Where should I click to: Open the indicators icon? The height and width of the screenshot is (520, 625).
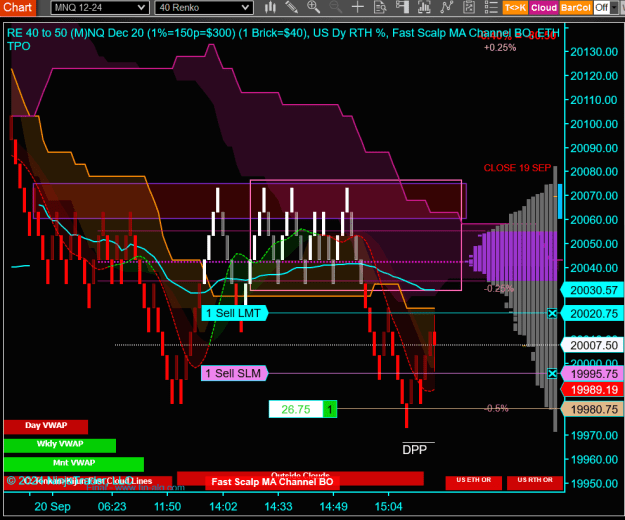[424, 7]
